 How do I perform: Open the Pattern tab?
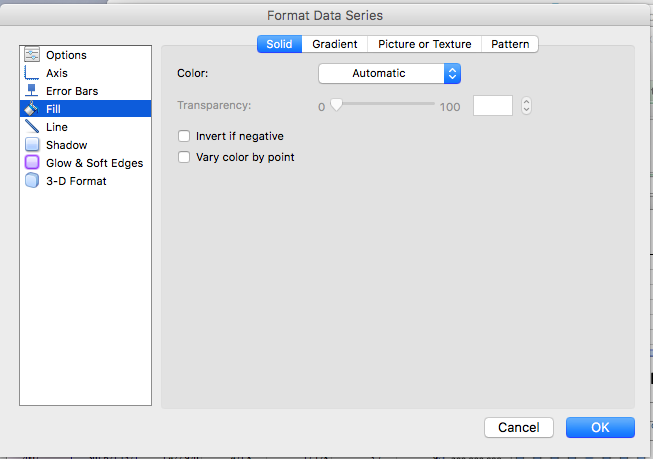tap(510, 44)
